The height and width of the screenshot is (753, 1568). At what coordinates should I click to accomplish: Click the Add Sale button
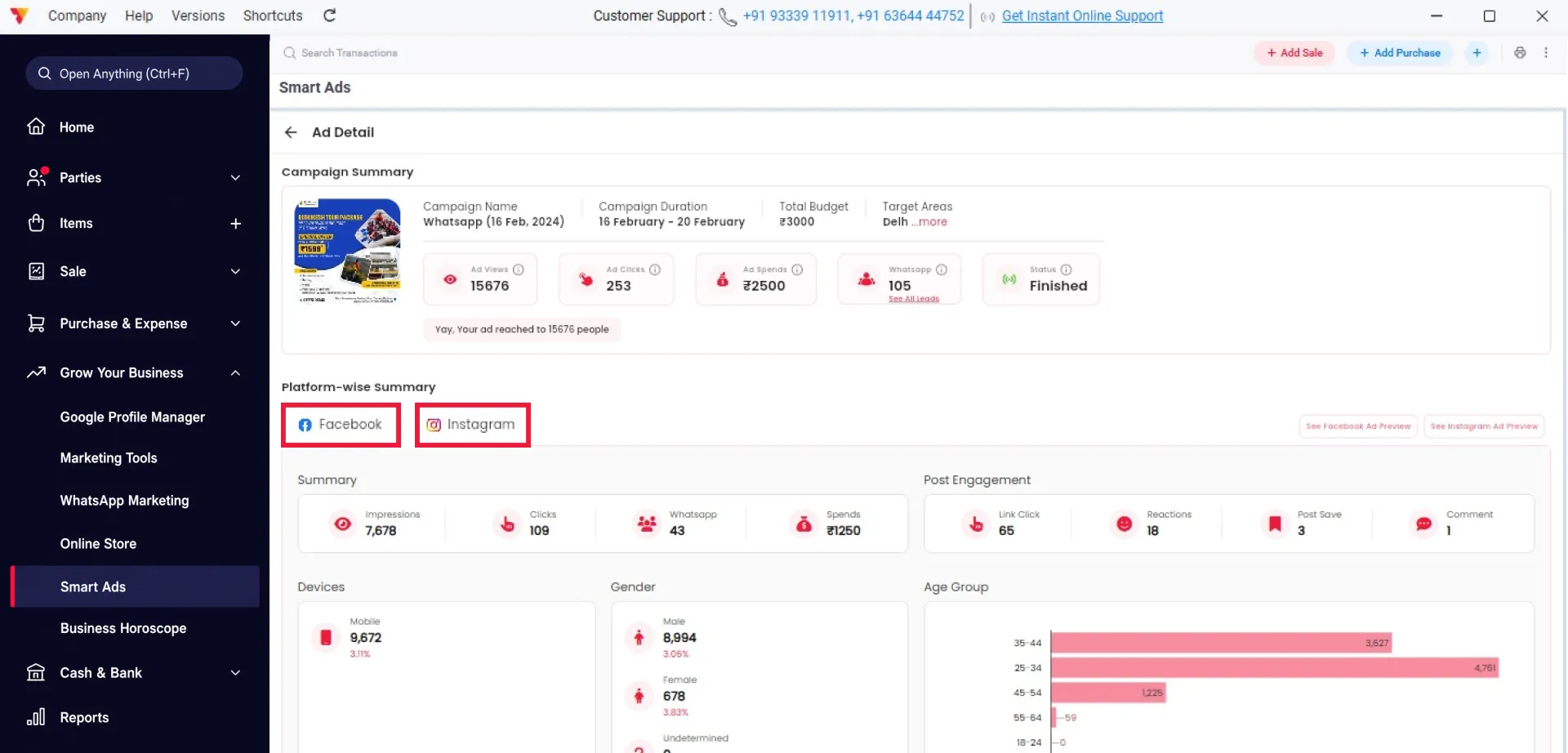point(1294,52)
